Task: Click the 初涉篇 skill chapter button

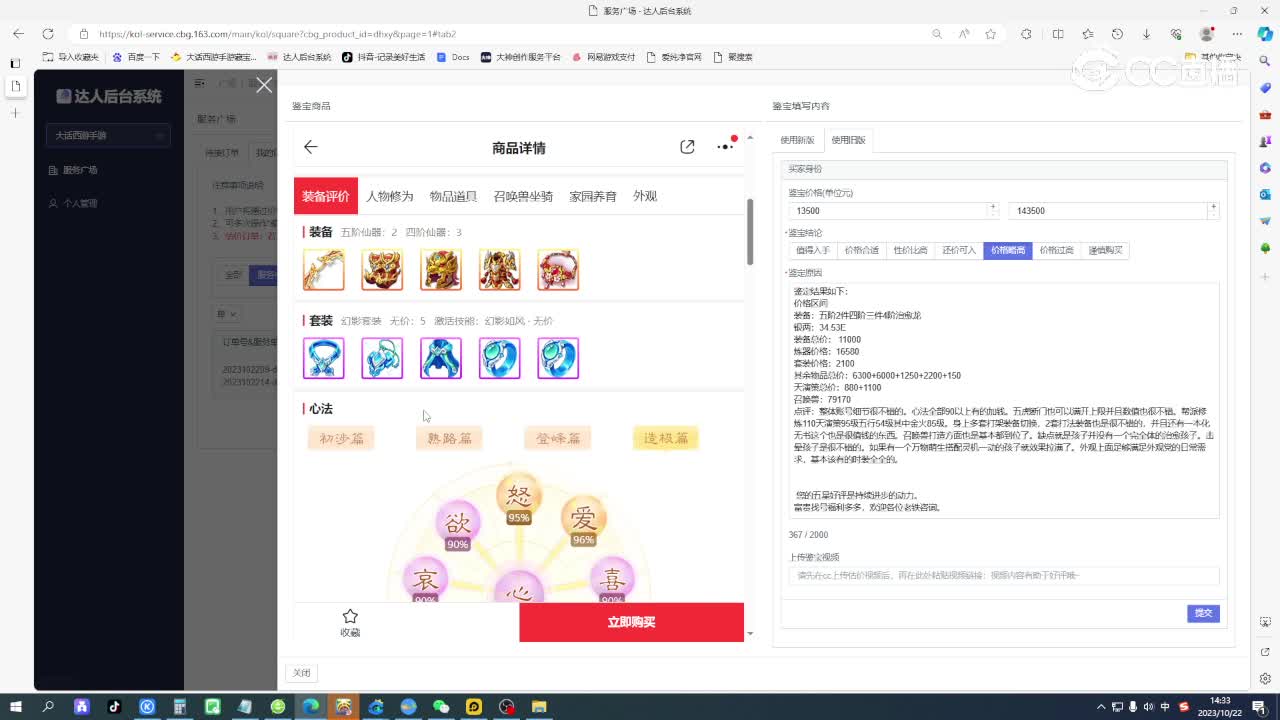Action: [341, 438]
